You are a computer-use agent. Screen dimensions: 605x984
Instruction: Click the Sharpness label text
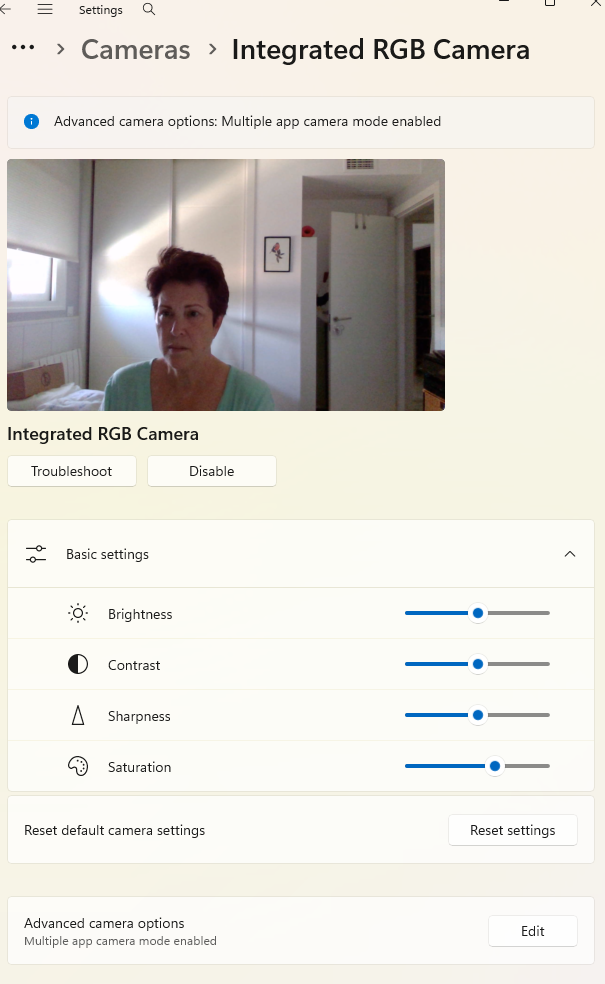139,717
